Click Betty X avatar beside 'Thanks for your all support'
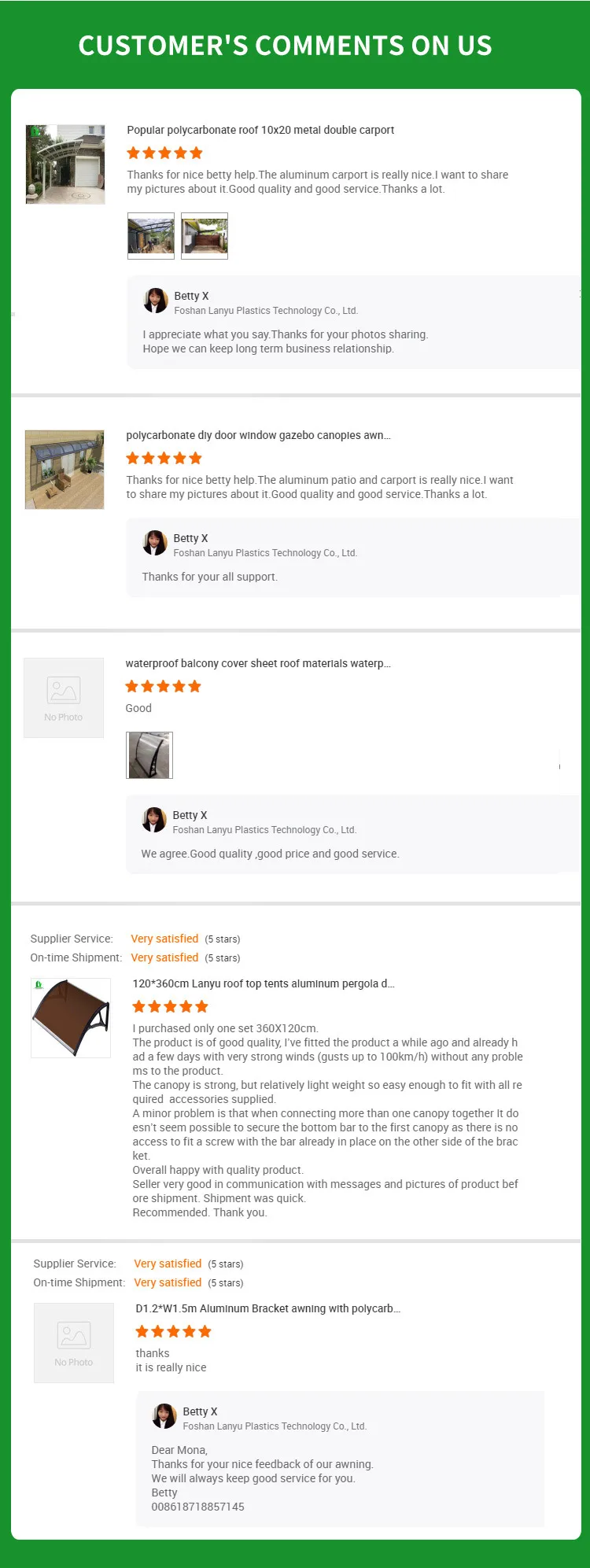 point(155,543)
